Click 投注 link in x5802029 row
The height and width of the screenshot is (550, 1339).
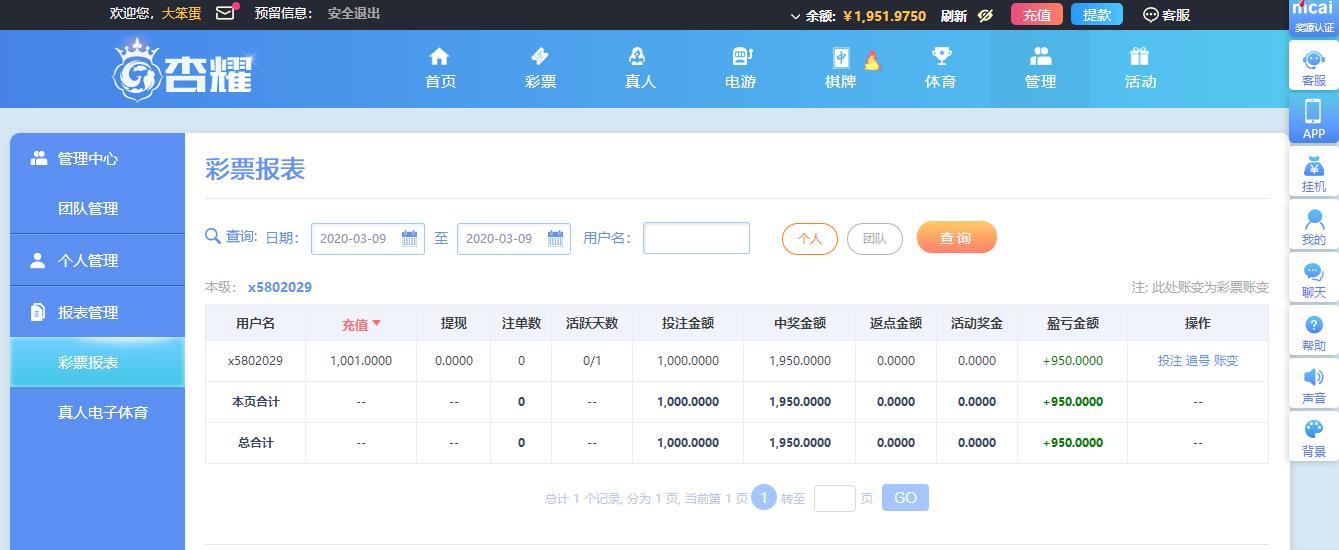[1170, 361]
